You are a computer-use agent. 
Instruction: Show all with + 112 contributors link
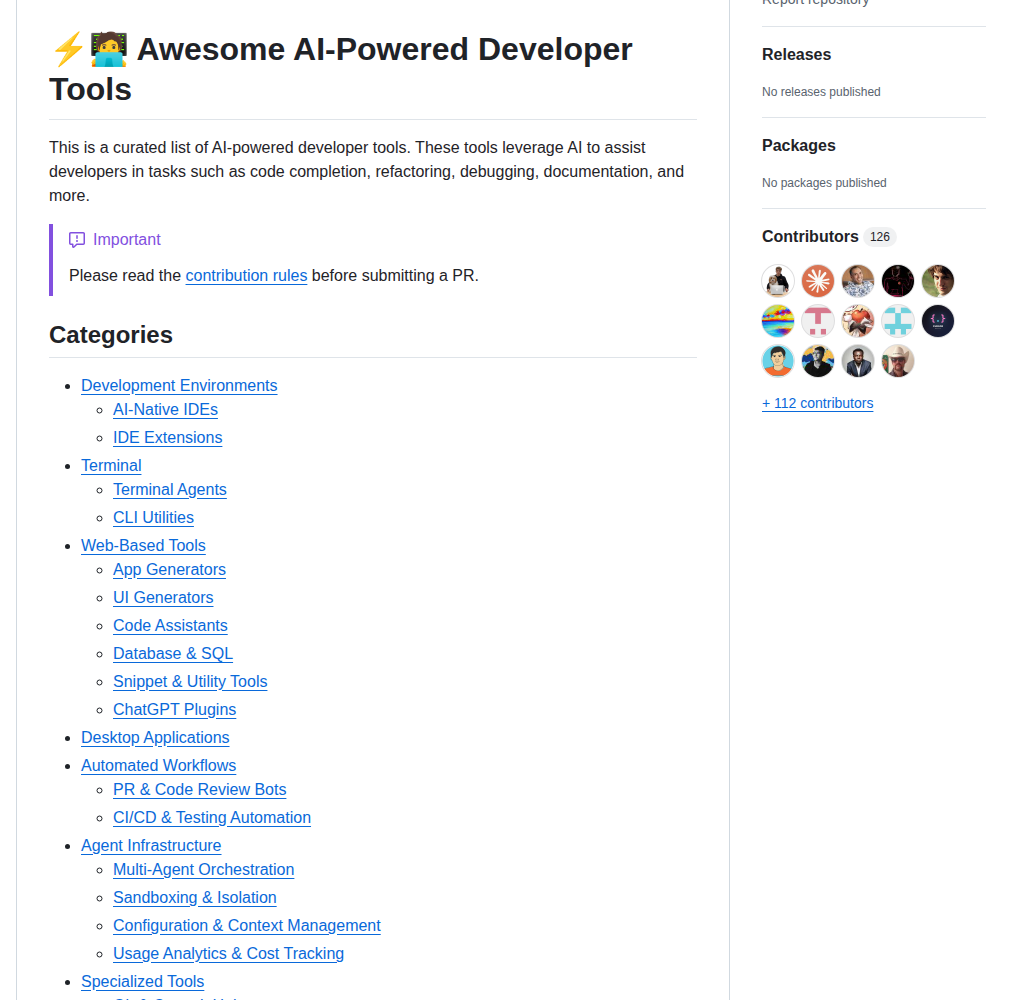coord(817,403)
